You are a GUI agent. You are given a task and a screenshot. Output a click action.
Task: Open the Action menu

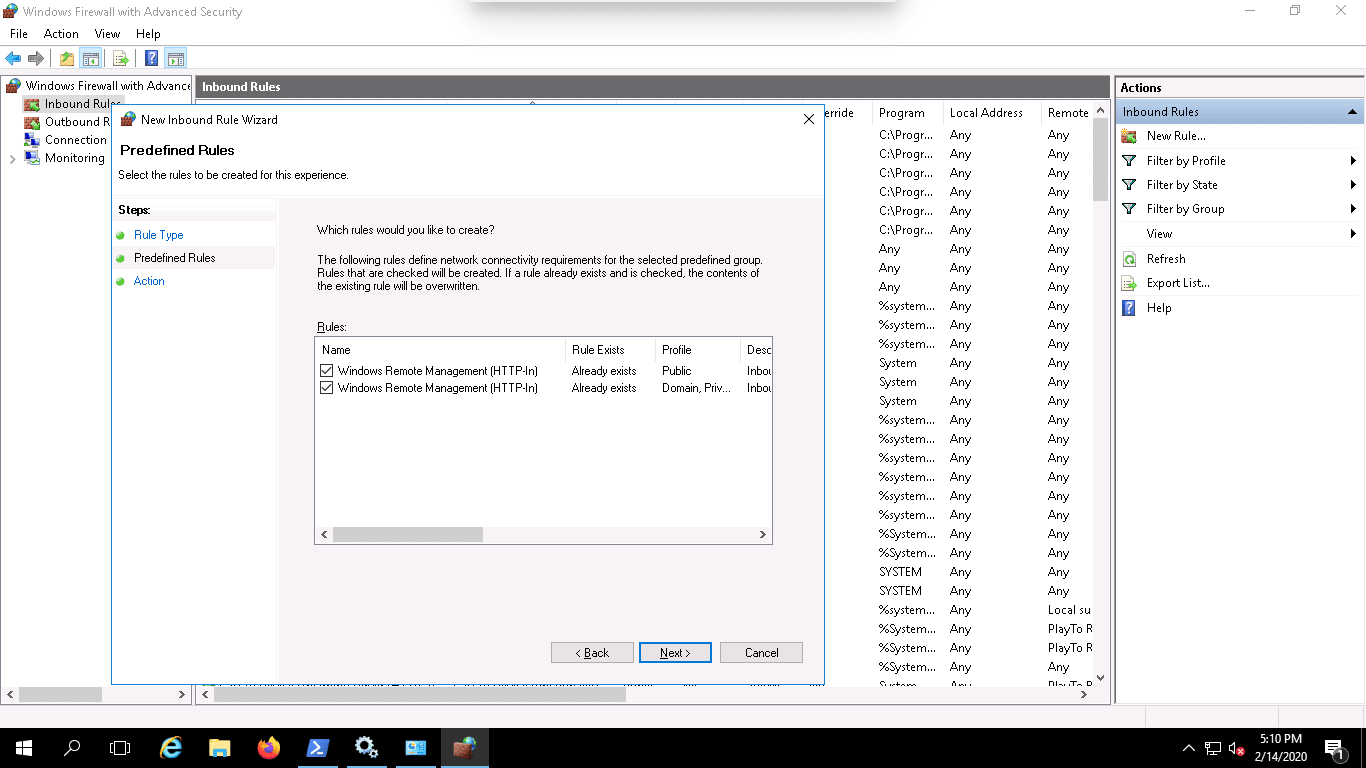pyautogui.click(x=61, y=34)
